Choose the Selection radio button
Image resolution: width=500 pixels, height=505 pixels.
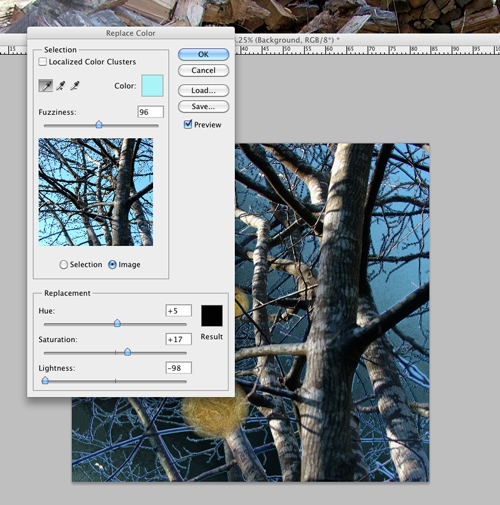[63, 265]
